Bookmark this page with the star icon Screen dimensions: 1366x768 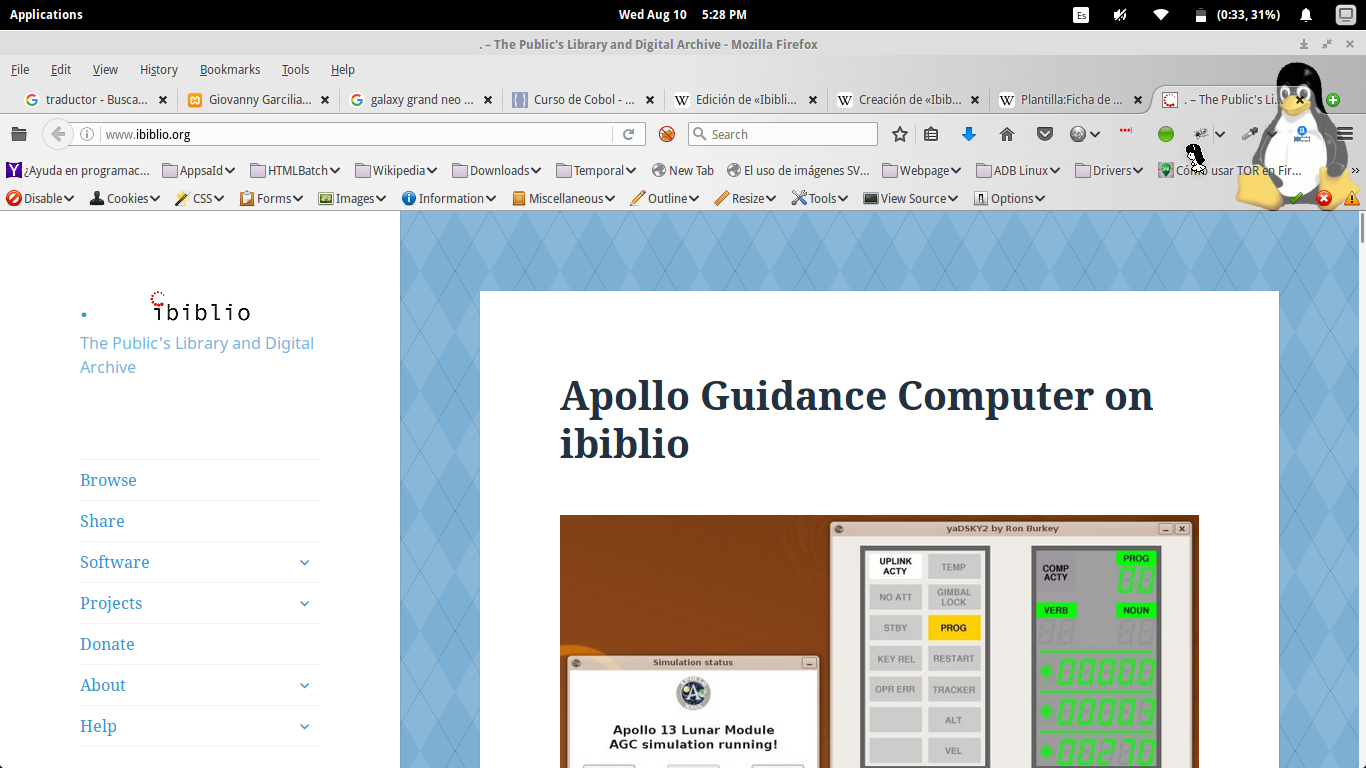point(900,134)
